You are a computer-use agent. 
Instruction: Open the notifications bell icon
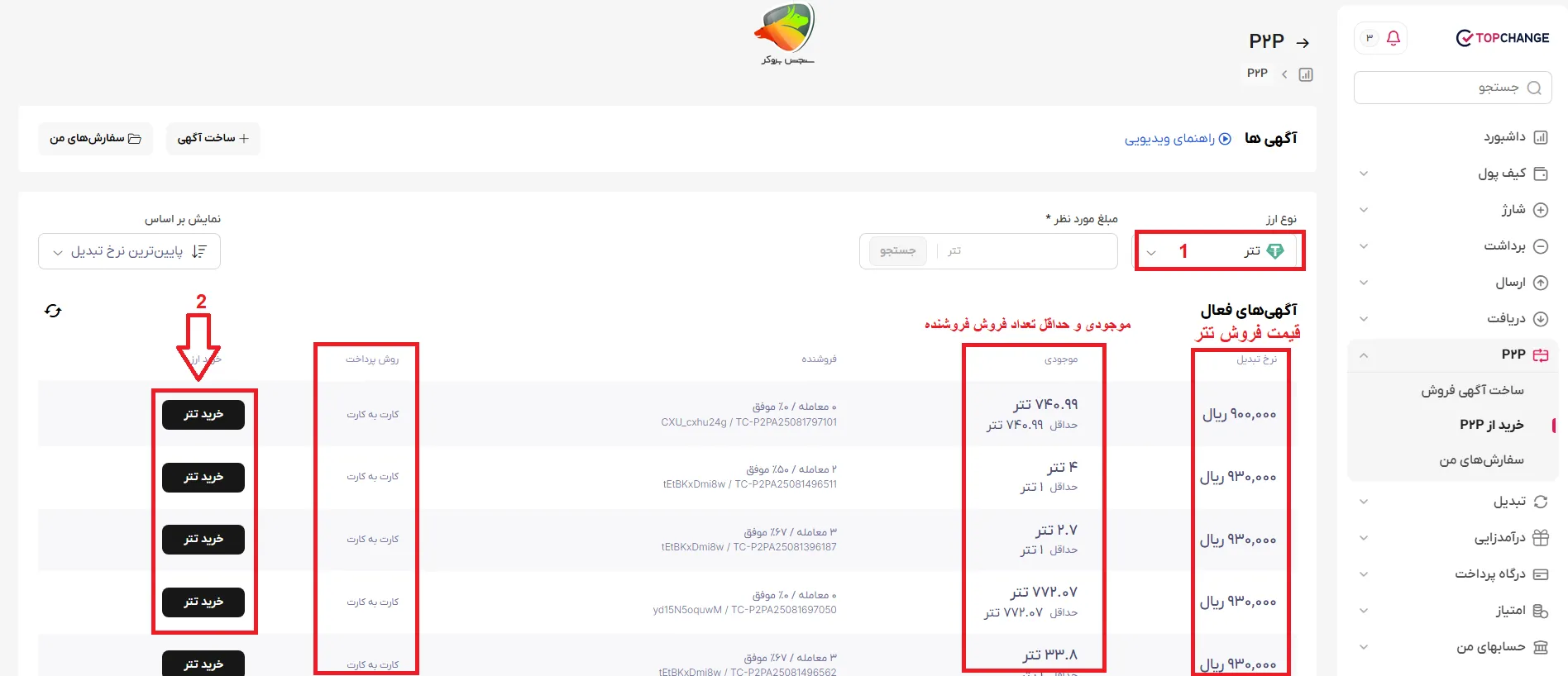1394,38
